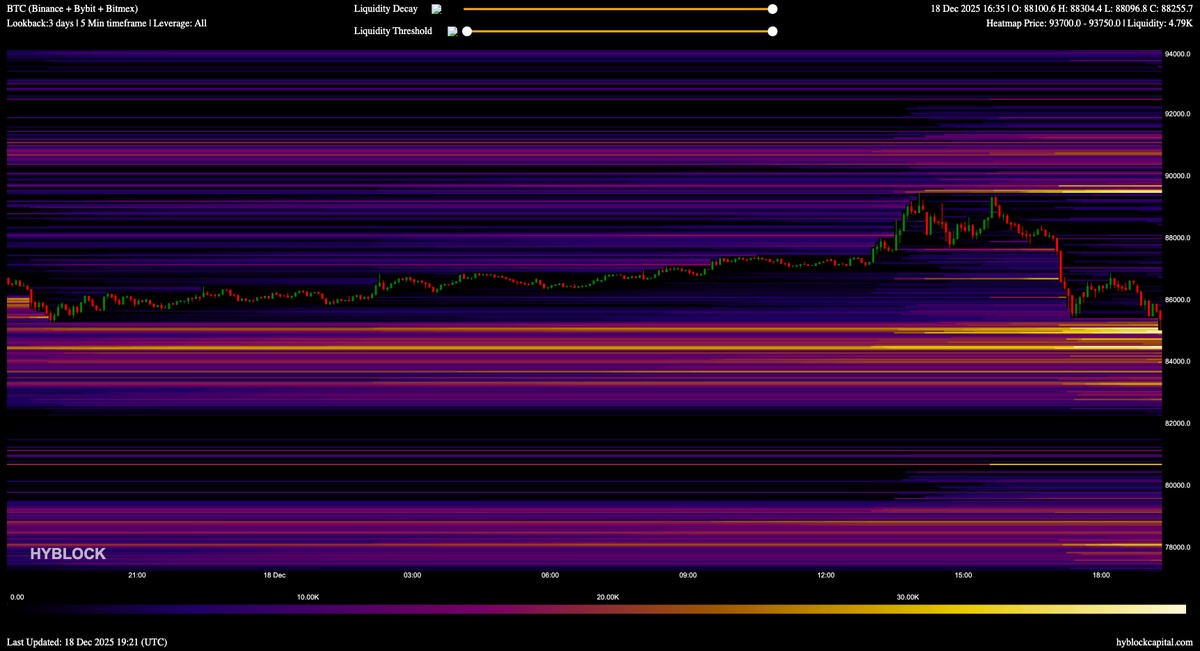Click the 06:00 time axis label
1200x651 pixels.
tap(550, 575)
